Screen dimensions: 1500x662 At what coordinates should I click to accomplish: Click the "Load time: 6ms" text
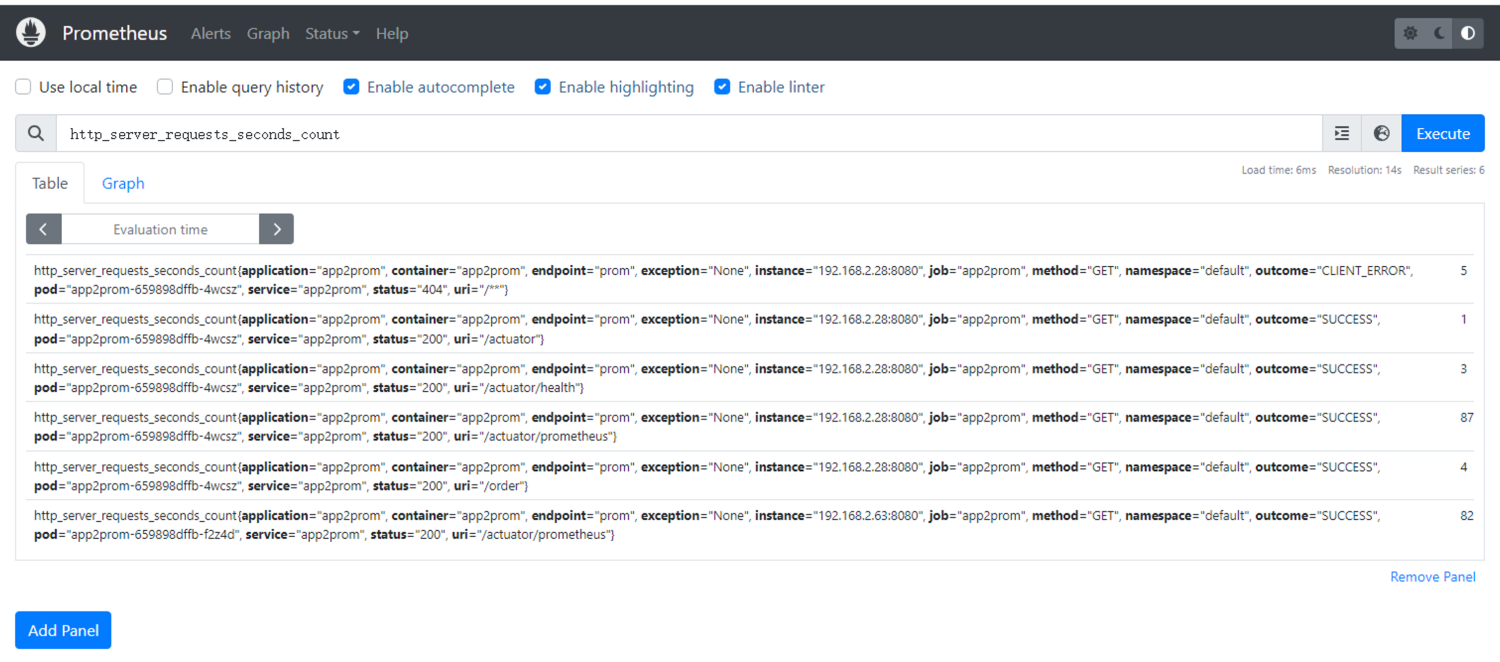point(1279,170)
